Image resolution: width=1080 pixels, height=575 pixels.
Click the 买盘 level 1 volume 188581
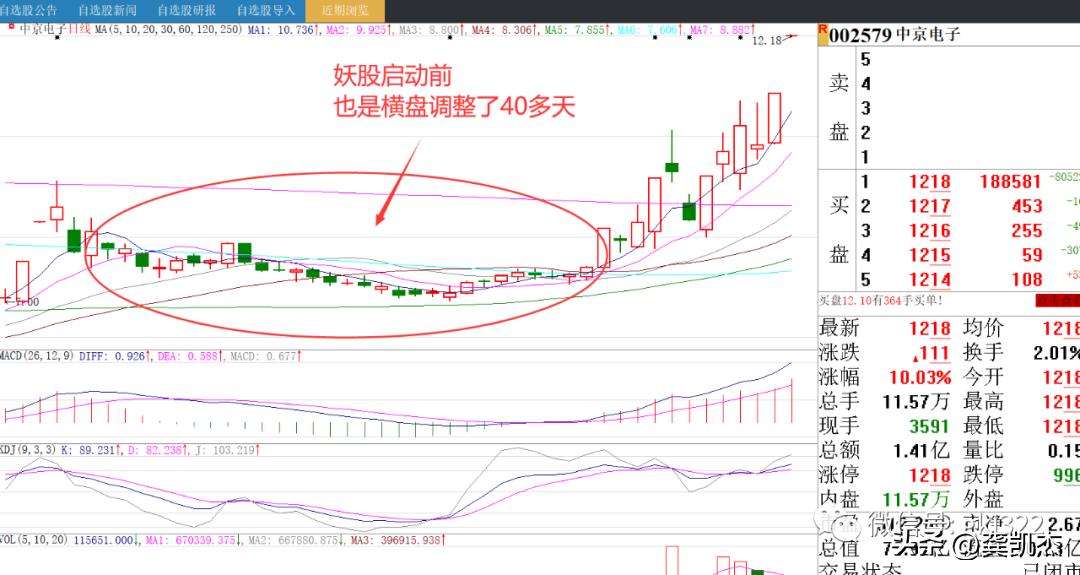tap(1010, 182)
